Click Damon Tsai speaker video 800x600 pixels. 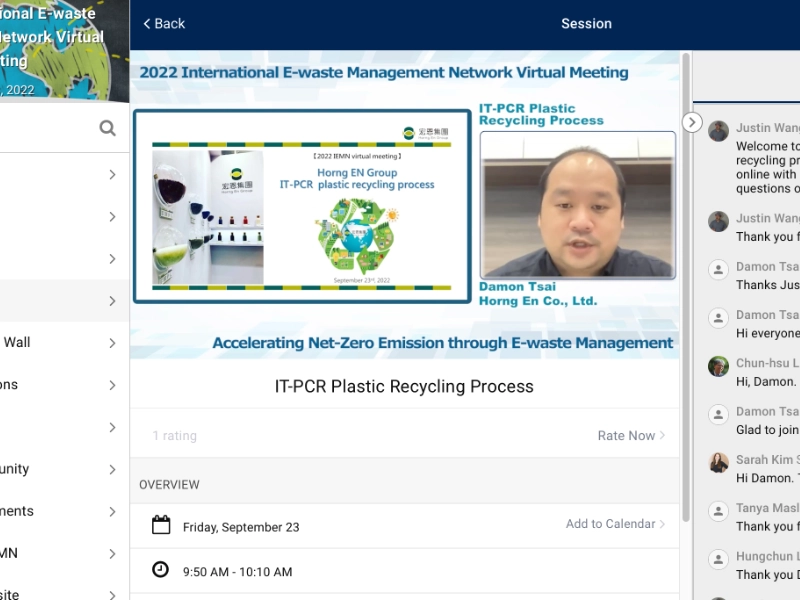(577, 205)
